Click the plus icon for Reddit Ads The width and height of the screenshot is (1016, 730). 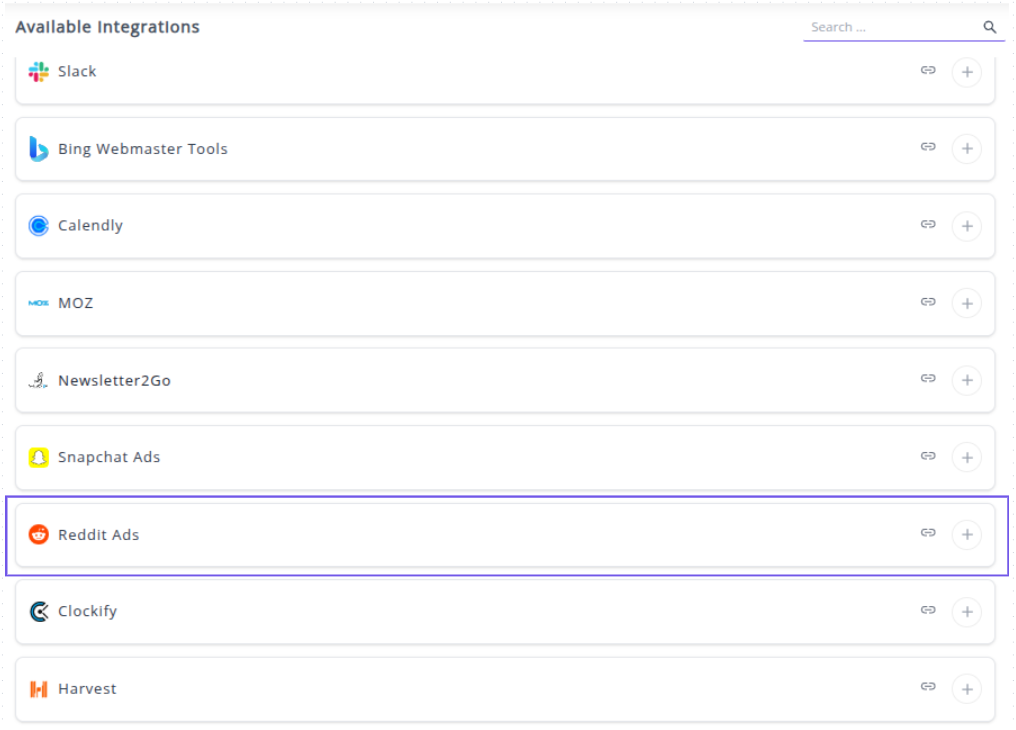[x=966, y=535]
